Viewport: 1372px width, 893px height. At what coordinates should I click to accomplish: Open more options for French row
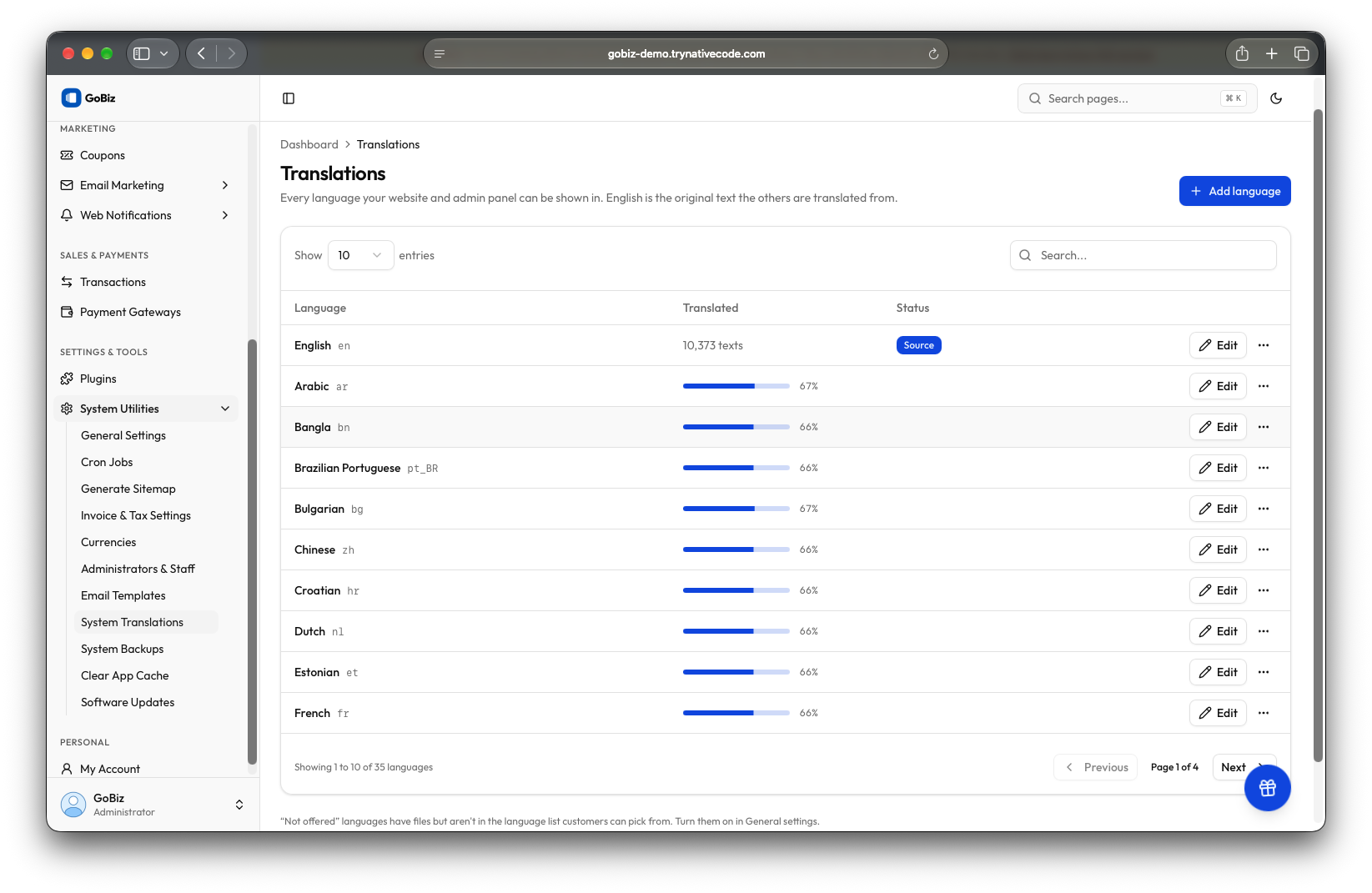[1264, 713]
